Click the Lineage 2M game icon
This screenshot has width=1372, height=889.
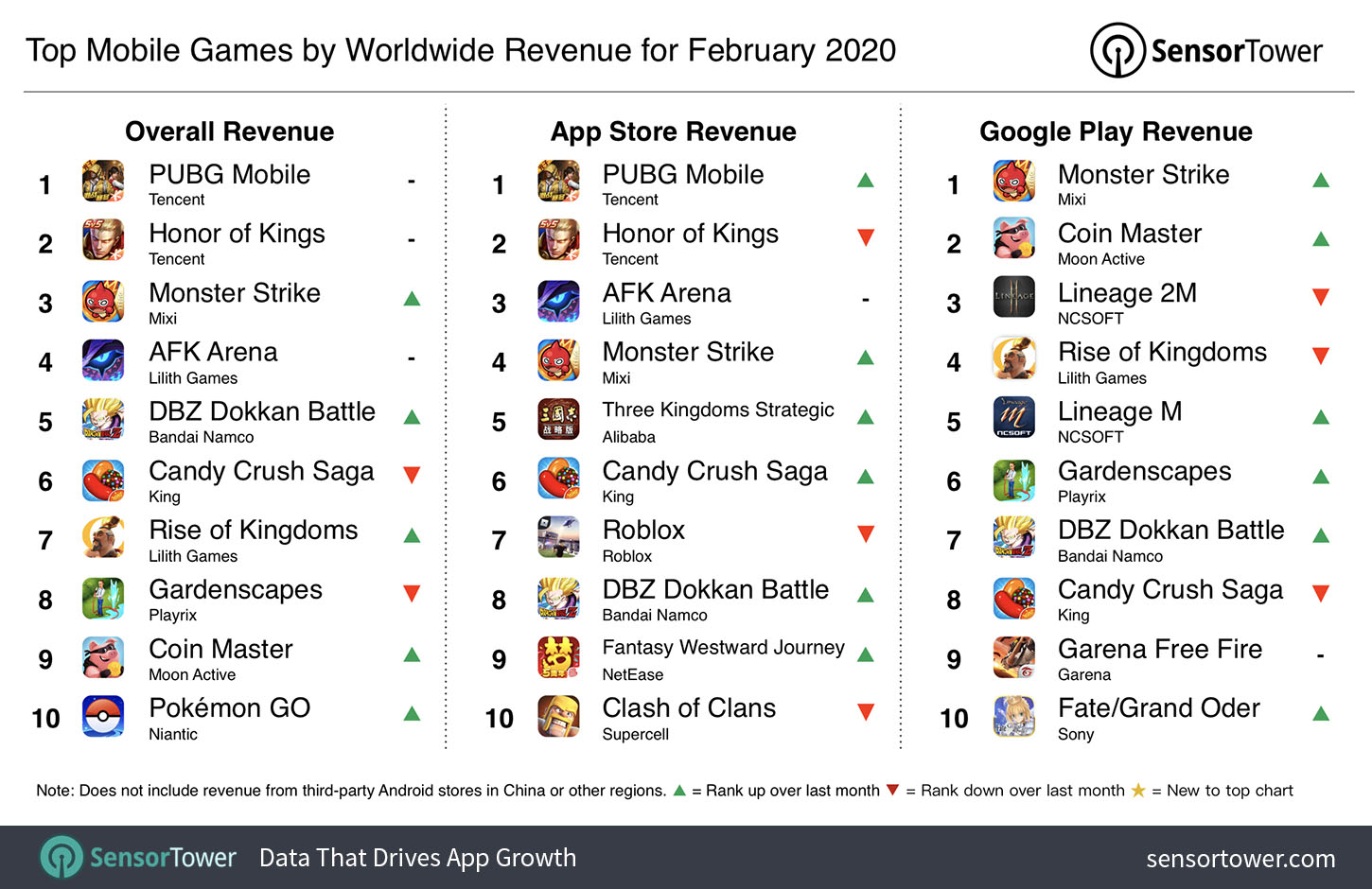[x=1013, y=296]
